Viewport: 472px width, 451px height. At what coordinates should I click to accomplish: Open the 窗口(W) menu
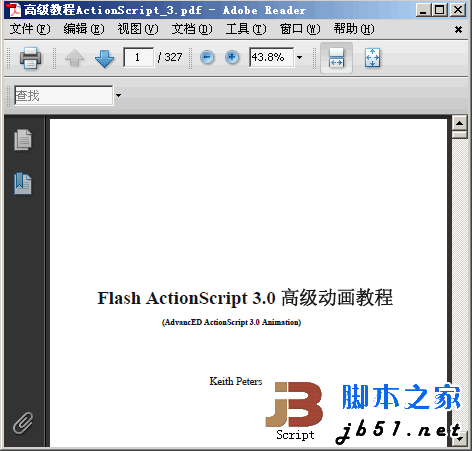coord(300,29)
